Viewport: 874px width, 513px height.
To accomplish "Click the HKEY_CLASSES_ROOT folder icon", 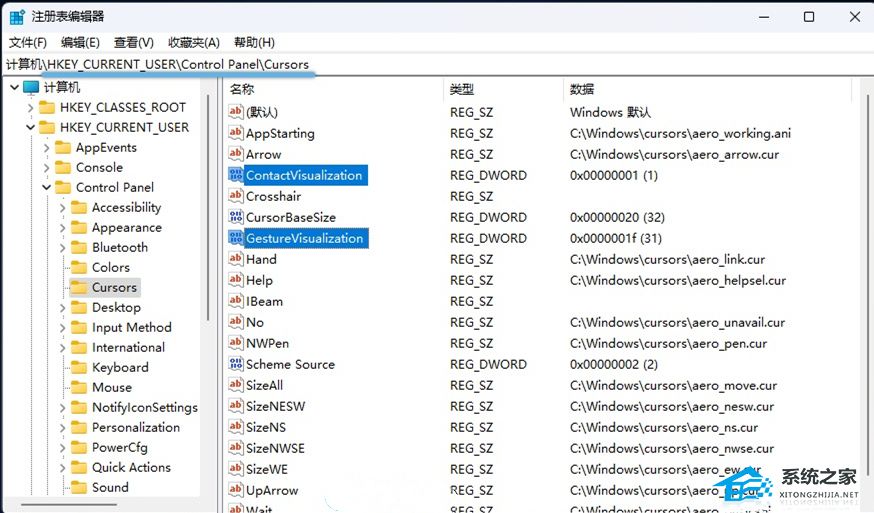I will click(47, 107).
